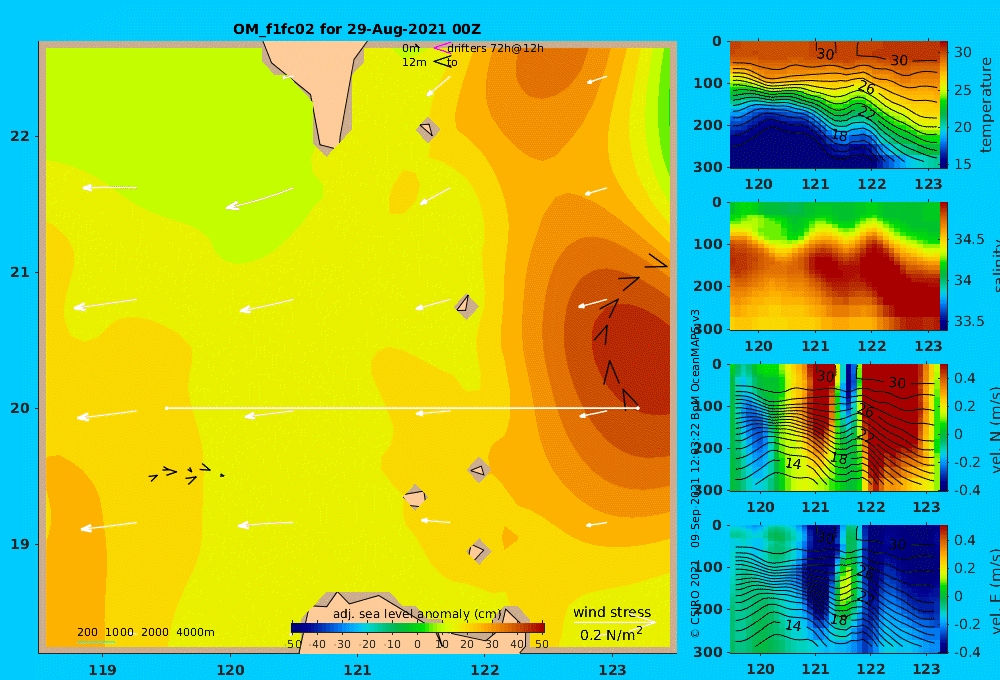
Task: Click the 'drifters 72h@12h' legend text
Action: tap(495, 48)
